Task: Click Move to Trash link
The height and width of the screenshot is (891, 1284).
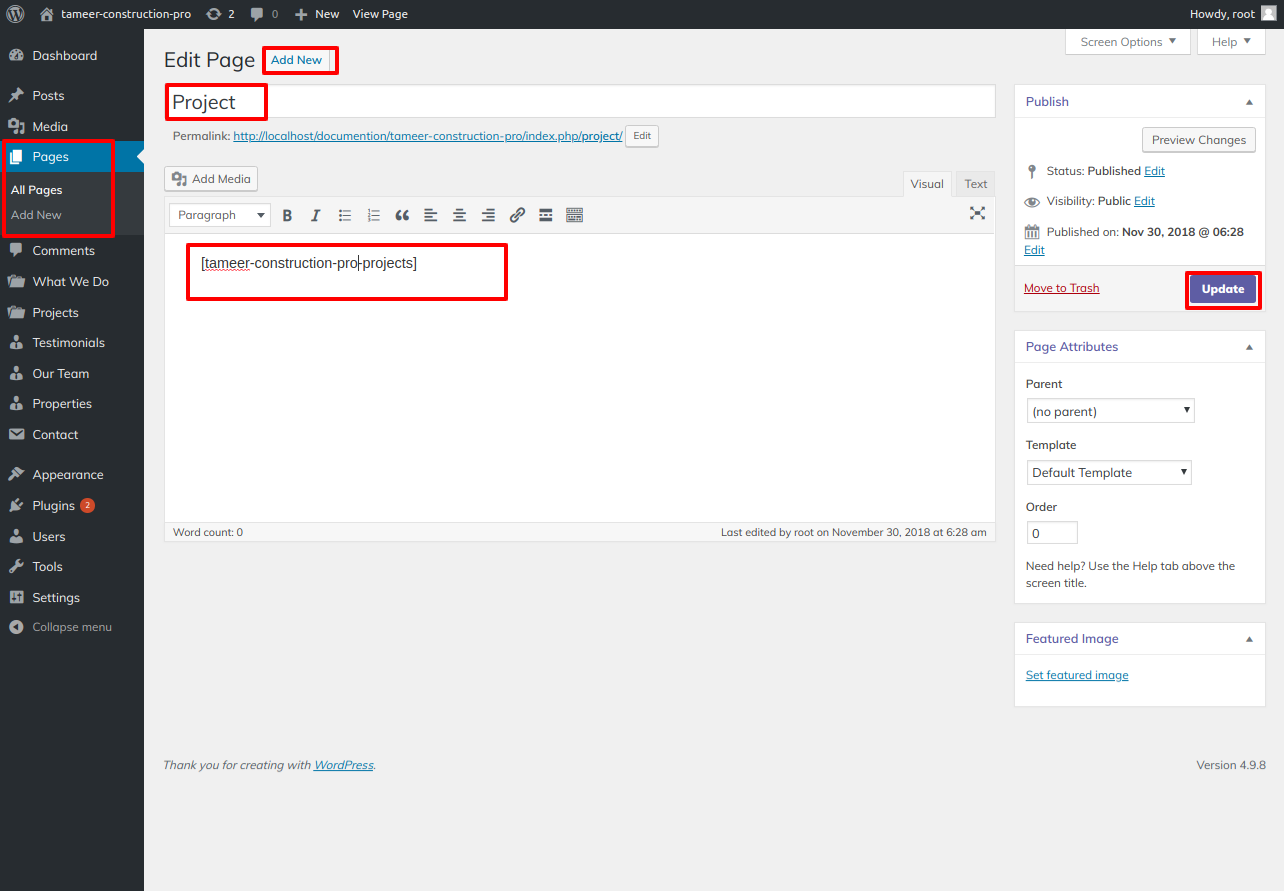Action: tap(1061, 288)
